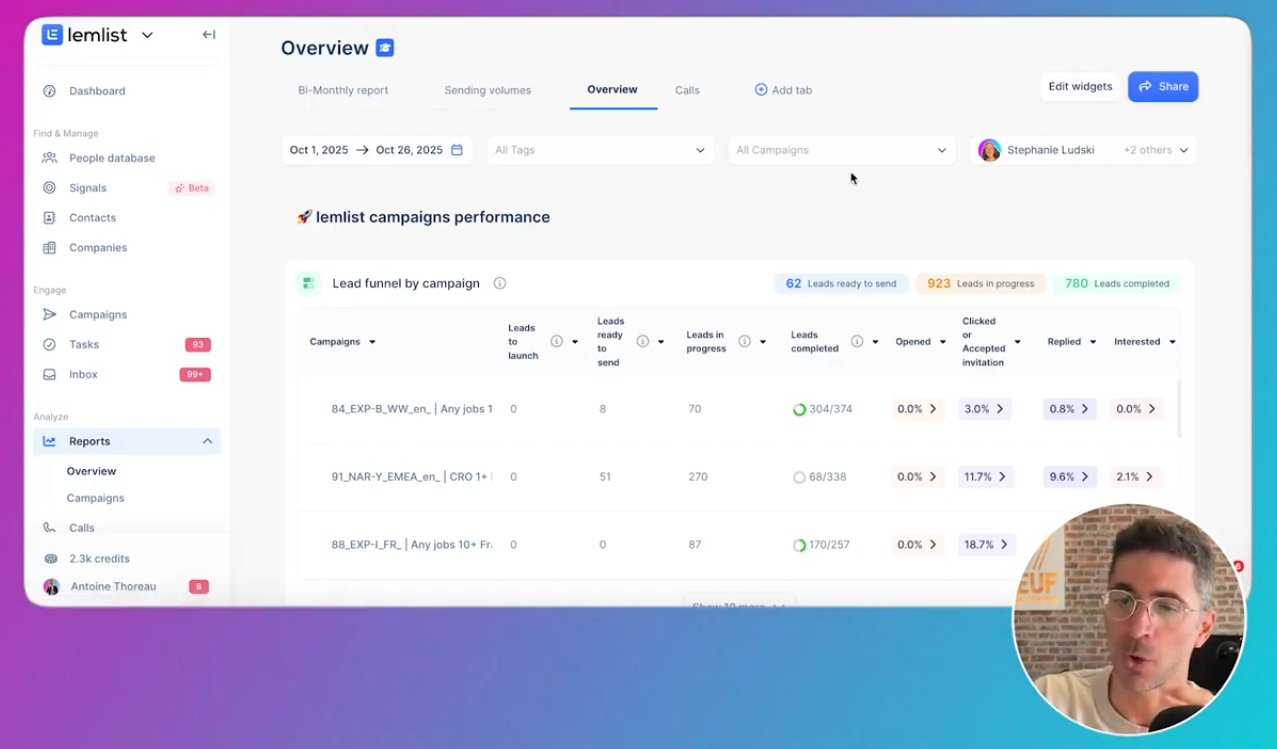Viewport: 1277px width, 749px height.
Task: Click Antoine Thoreau's avatar
Action: (51, 587)
